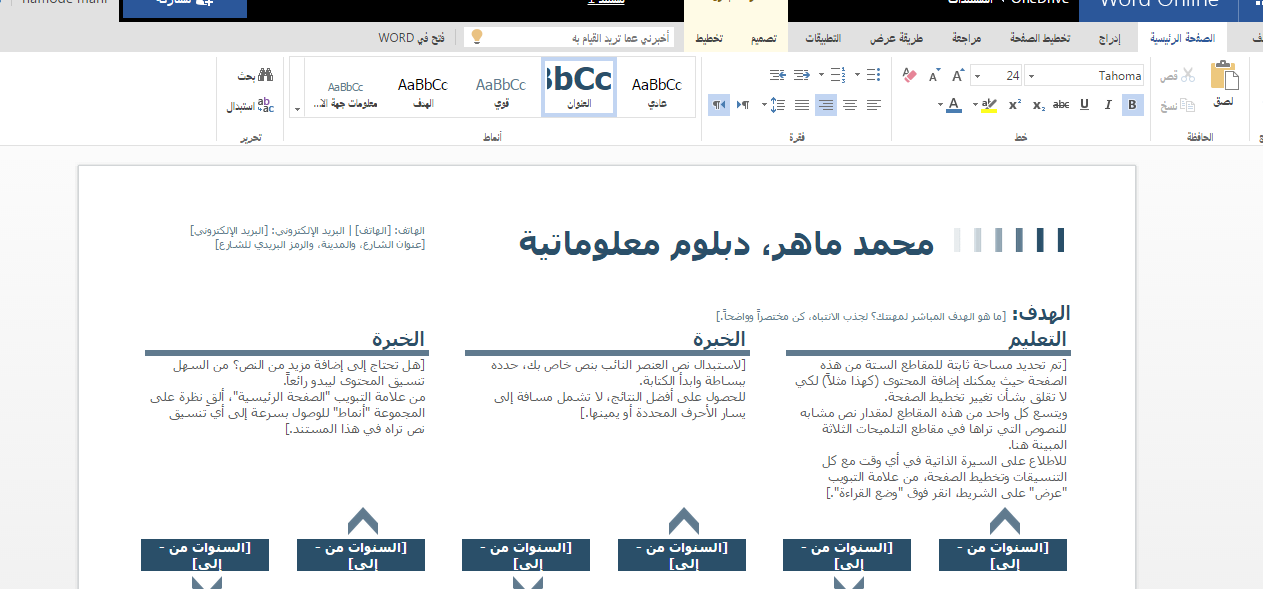
Task: Toggle Underline formatting
Action: (x=1085, y=105)
